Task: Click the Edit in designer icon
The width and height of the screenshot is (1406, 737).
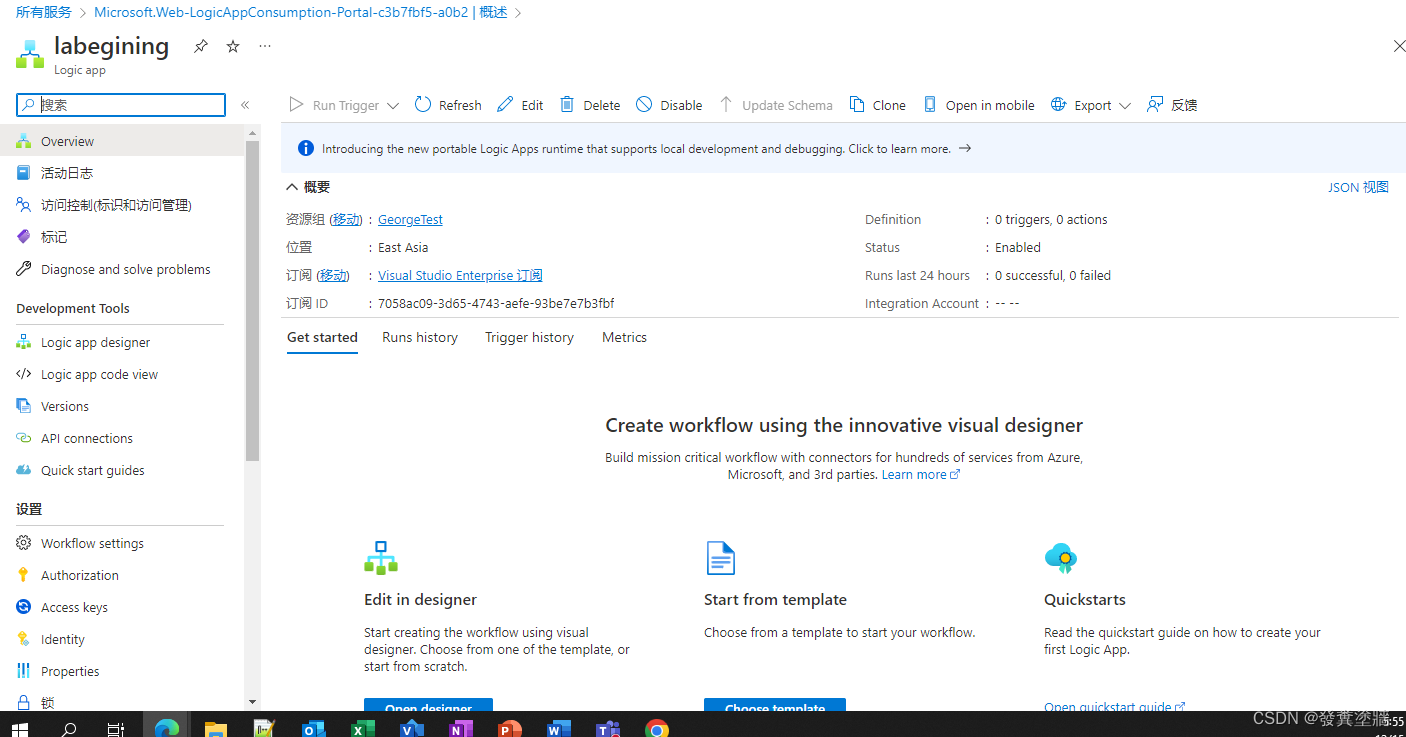Action: click(x=381, y=558)
